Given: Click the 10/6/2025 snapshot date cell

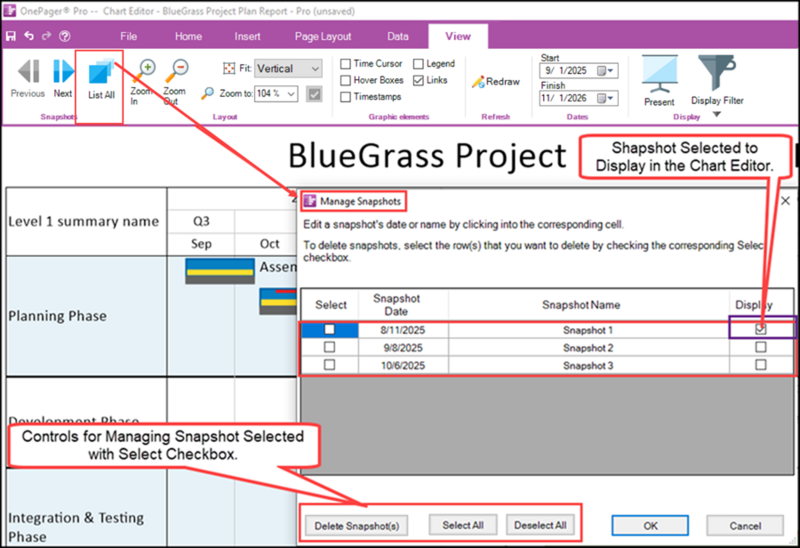Looking at the screenshot, I should point(403,366).
